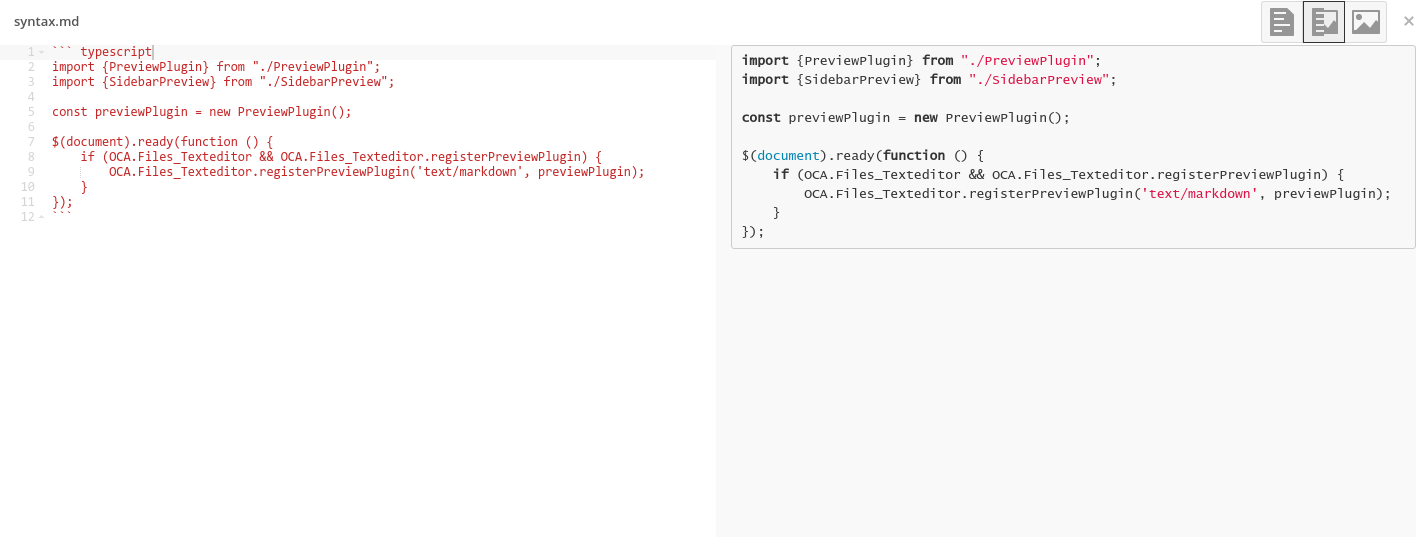
Task: Switch to text-only editor mode icon
Action: pyautogui.click(x=1281, y=21)
